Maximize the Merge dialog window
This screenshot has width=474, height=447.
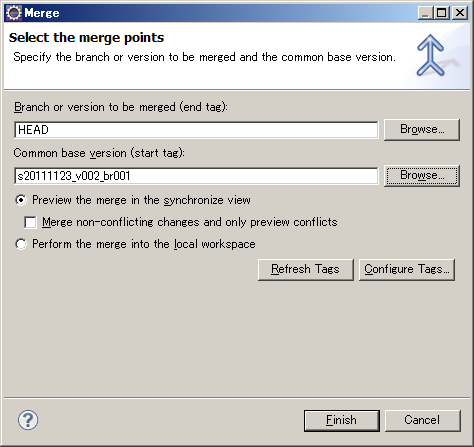pos(442,13)
